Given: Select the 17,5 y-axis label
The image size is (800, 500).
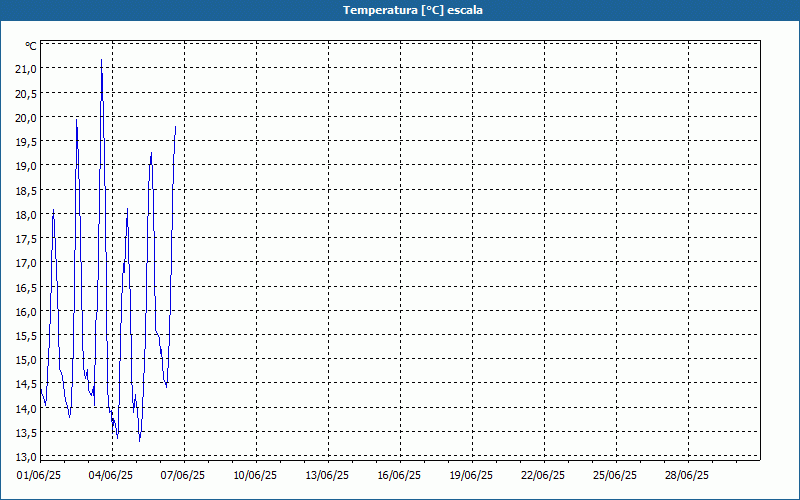Looking at the screenshot, I should pos(26,239).
